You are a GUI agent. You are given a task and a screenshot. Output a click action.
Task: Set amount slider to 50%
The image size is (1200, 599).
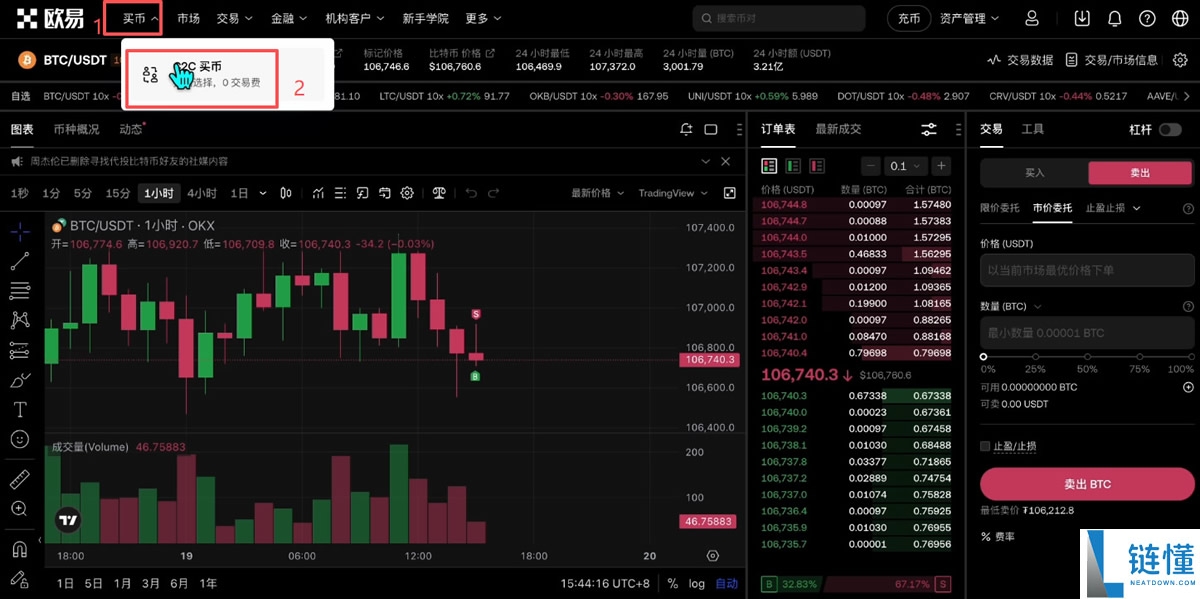[x=1087, y=357]
